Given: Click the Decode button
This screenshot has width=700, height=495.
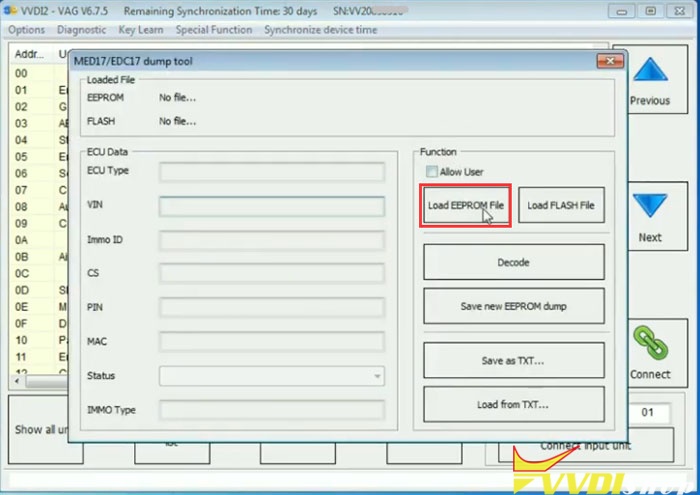Looking at the screenshot, I should (514, 262).
